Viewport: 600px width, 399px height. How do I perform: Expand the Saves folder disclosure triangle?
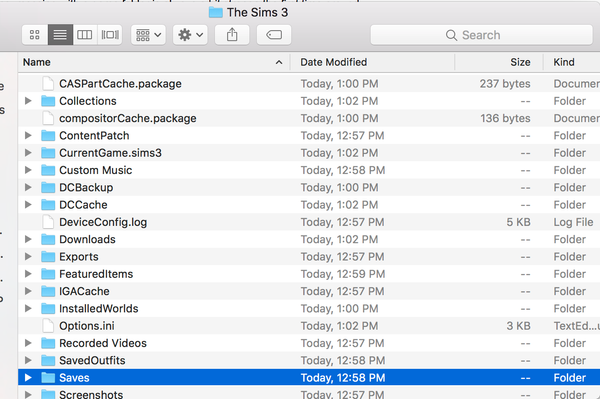click(28, 378)
